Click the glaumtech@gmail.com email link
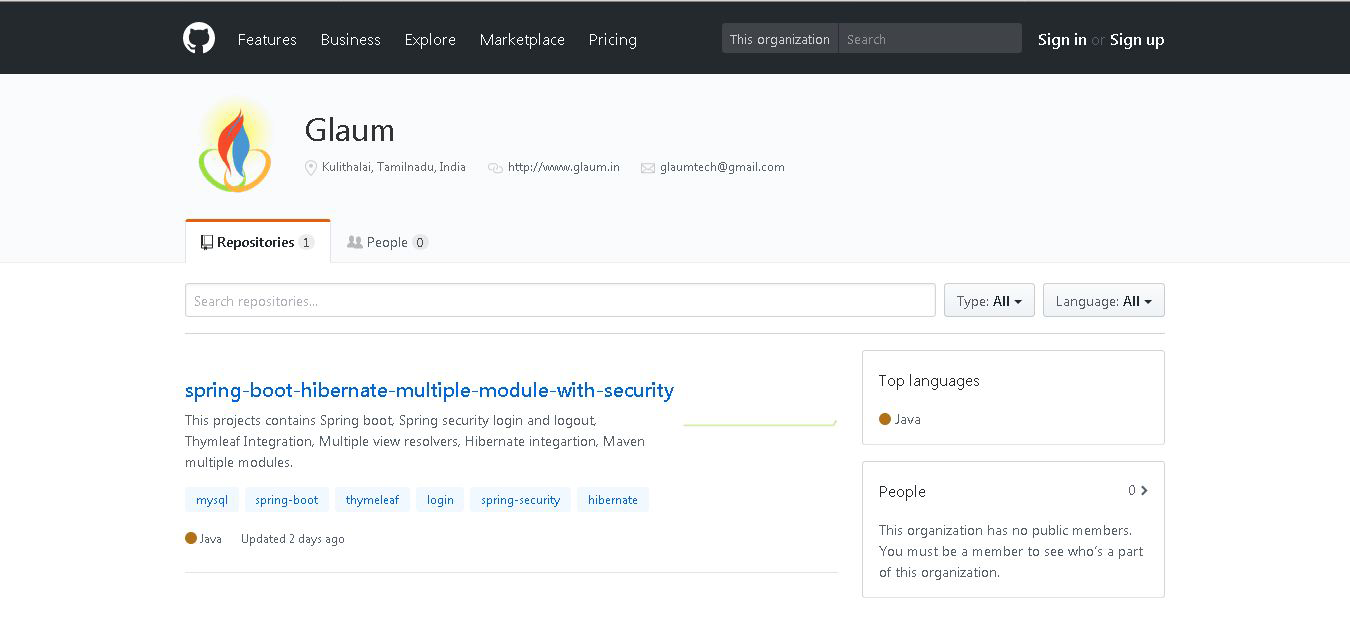 point(722,167)
